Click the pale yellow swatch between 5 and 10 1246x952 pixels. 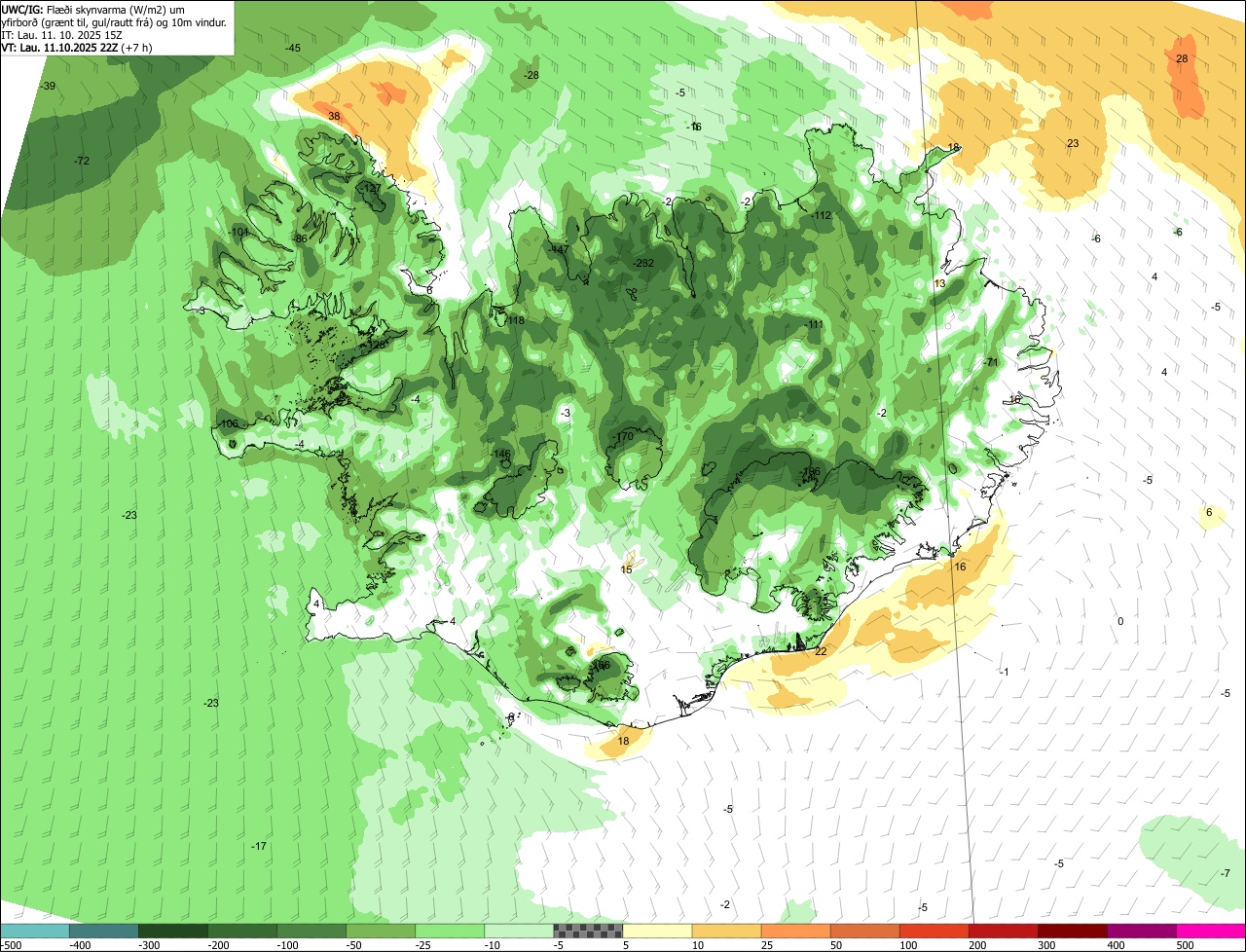(x=657, y=931)
